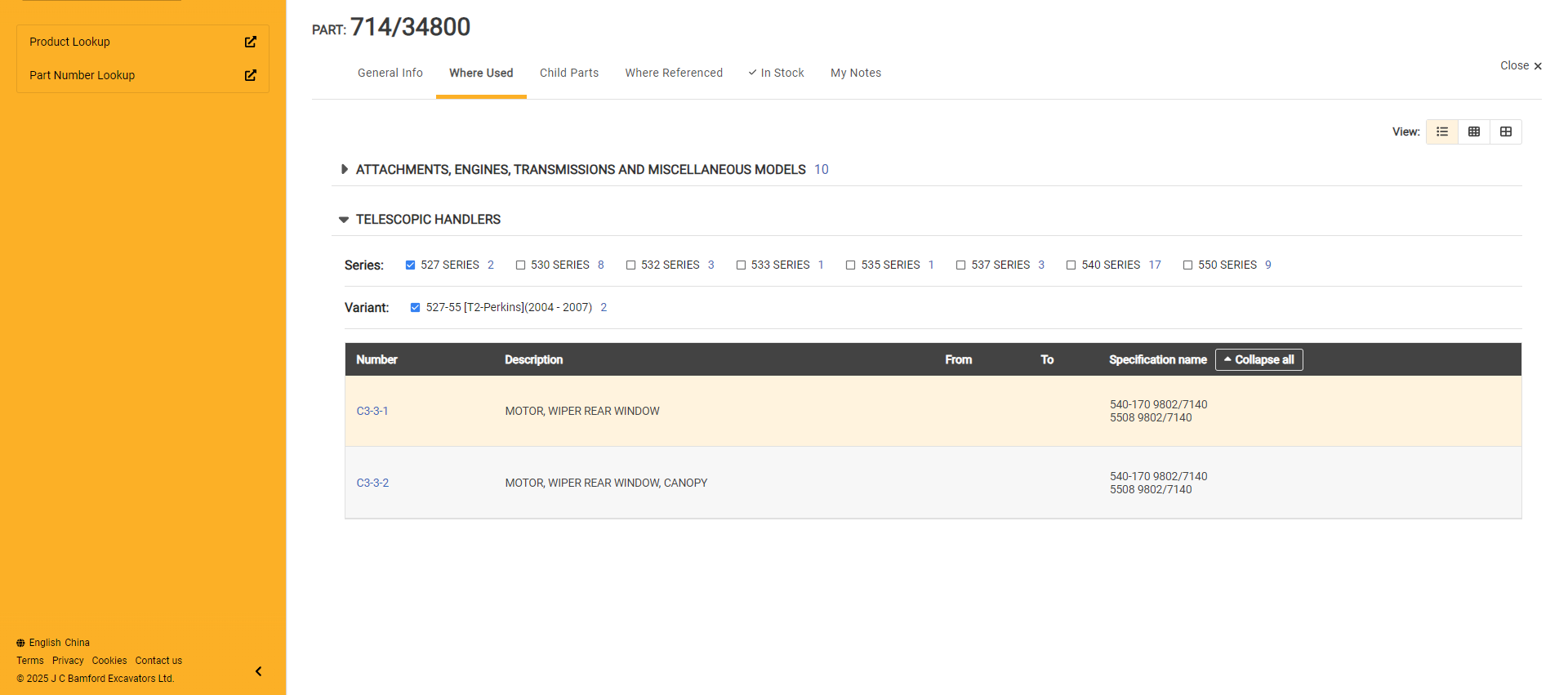Click Collapse all button in table header
The height and width of the screenshot is (695, 1568).
tap(1258, 360)
